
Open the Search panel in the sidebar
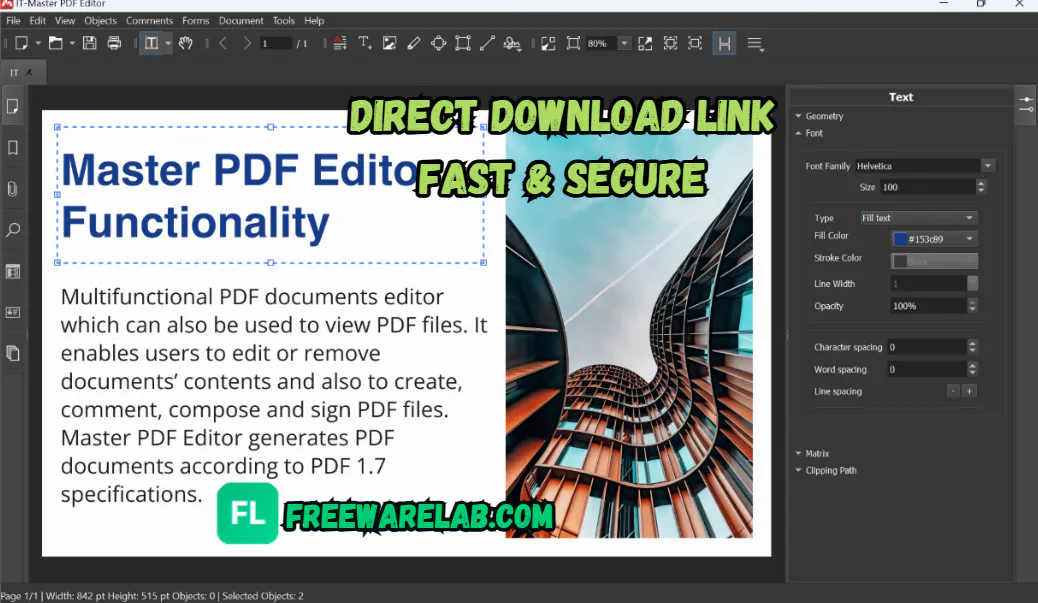(12, 230)
